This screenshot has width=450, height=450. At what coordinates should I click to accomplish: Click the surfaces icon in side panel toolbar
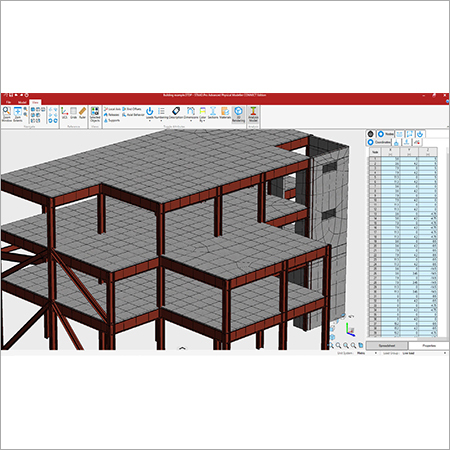pos(410,134)
